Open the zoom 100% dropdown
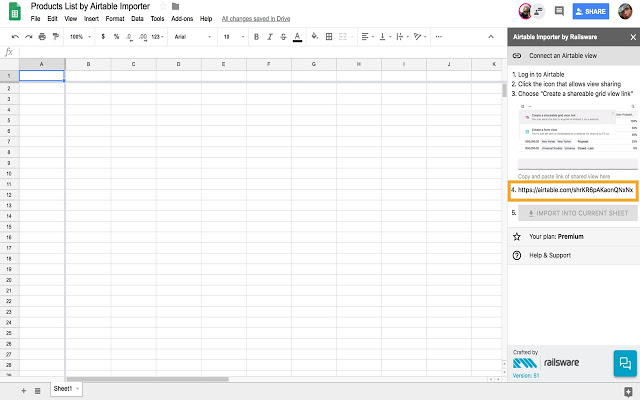The height and width of the screenshot is (400, 640). click(x=80, y=37)
